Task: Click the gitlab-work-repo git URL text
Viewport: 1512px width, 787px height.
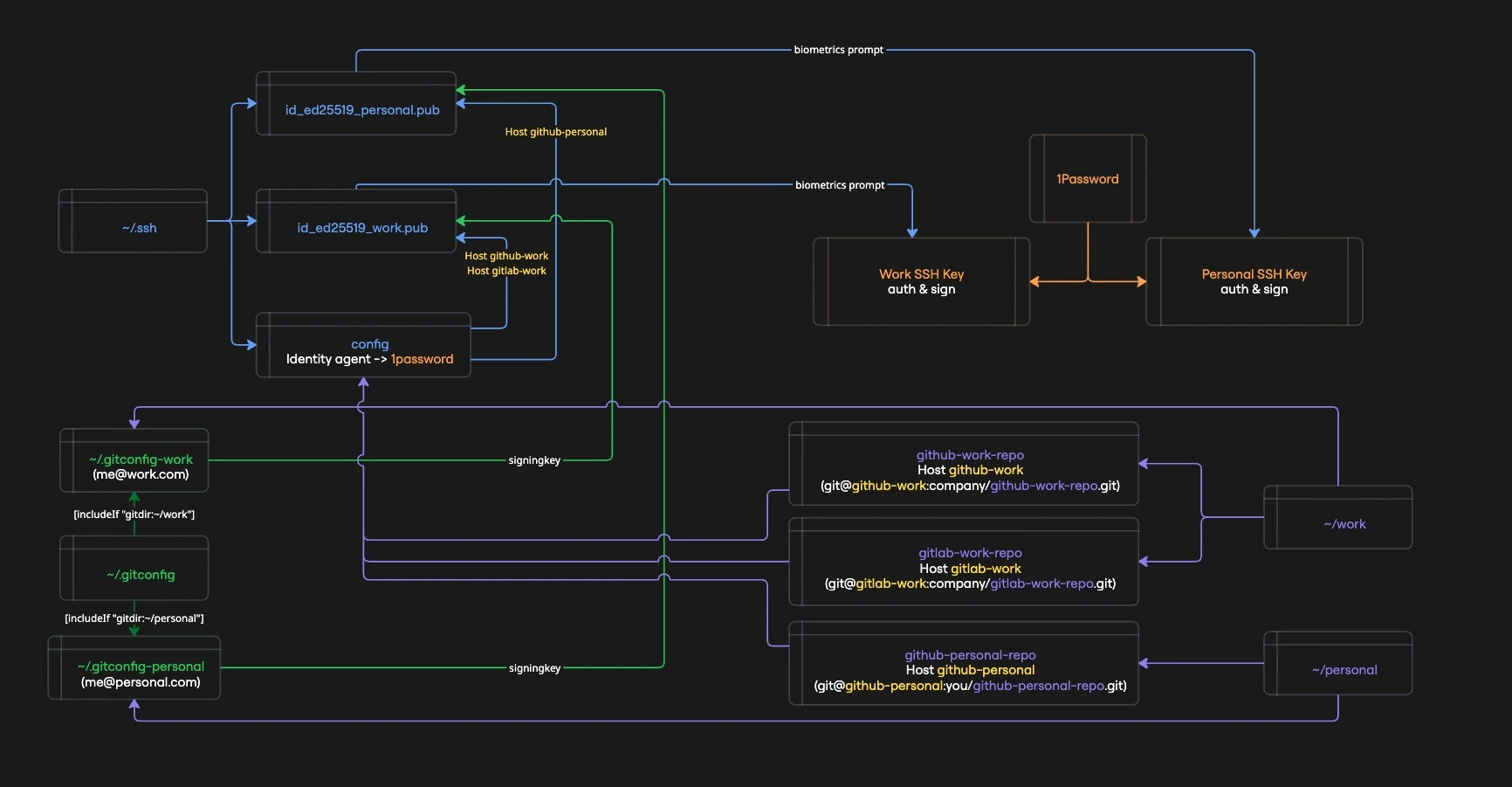Action: (970, 583)
